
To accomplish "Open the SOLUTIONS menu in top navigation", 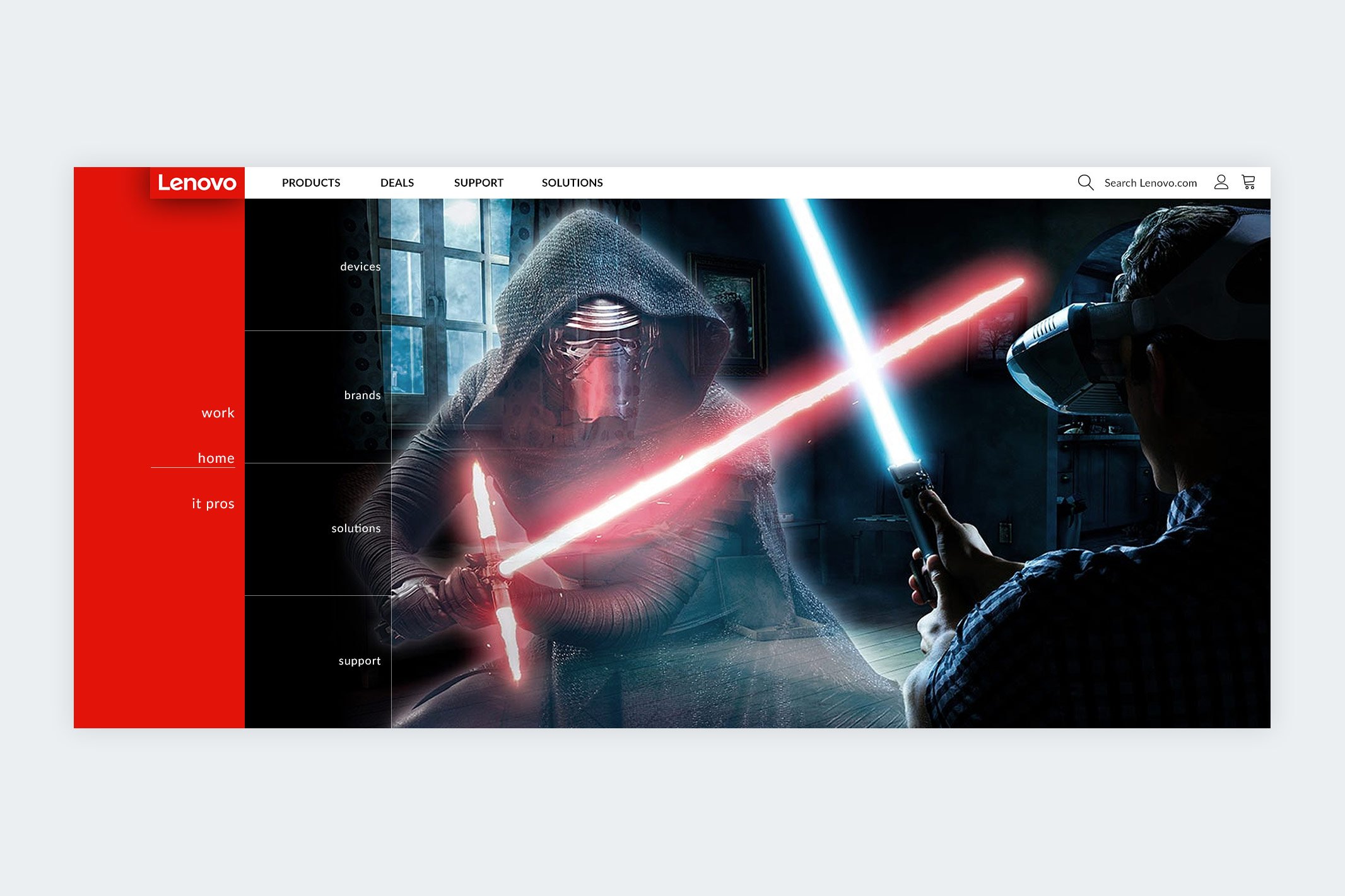I will pyautogui.click(x=572, y=183).
